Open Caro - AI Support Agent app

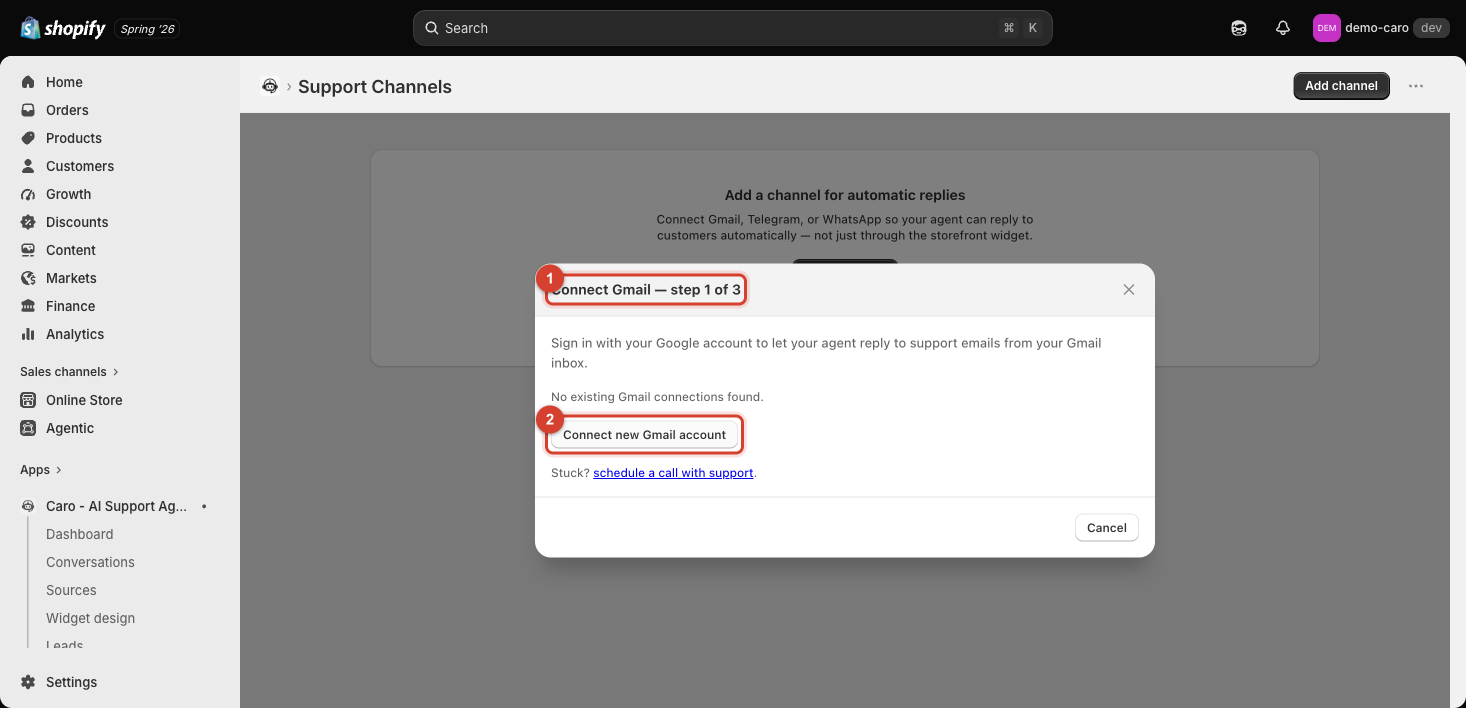(116, 506)
